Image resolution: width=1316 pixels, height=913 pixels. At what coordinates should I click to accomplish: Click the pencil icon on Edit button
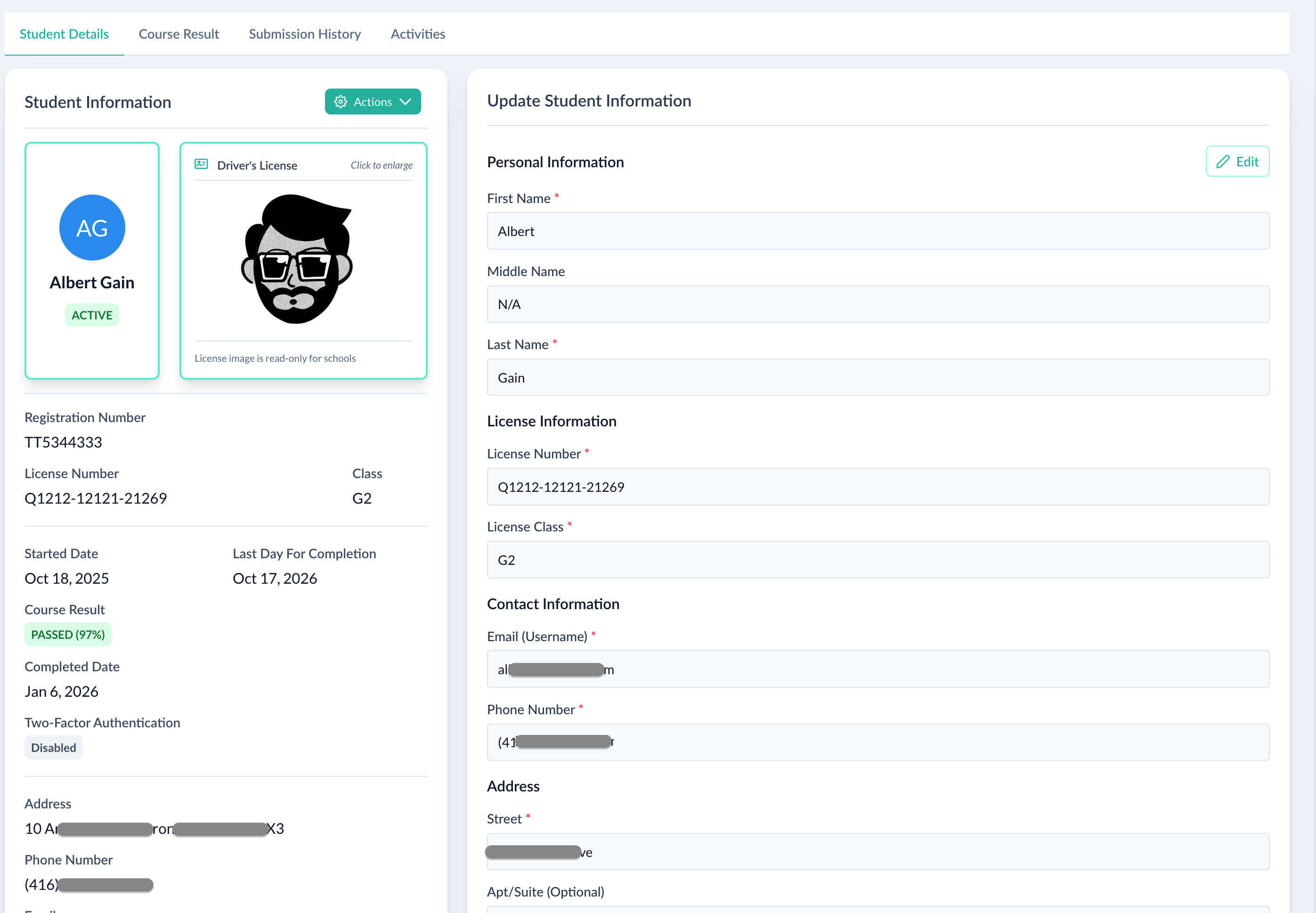tap(1223, 162)
